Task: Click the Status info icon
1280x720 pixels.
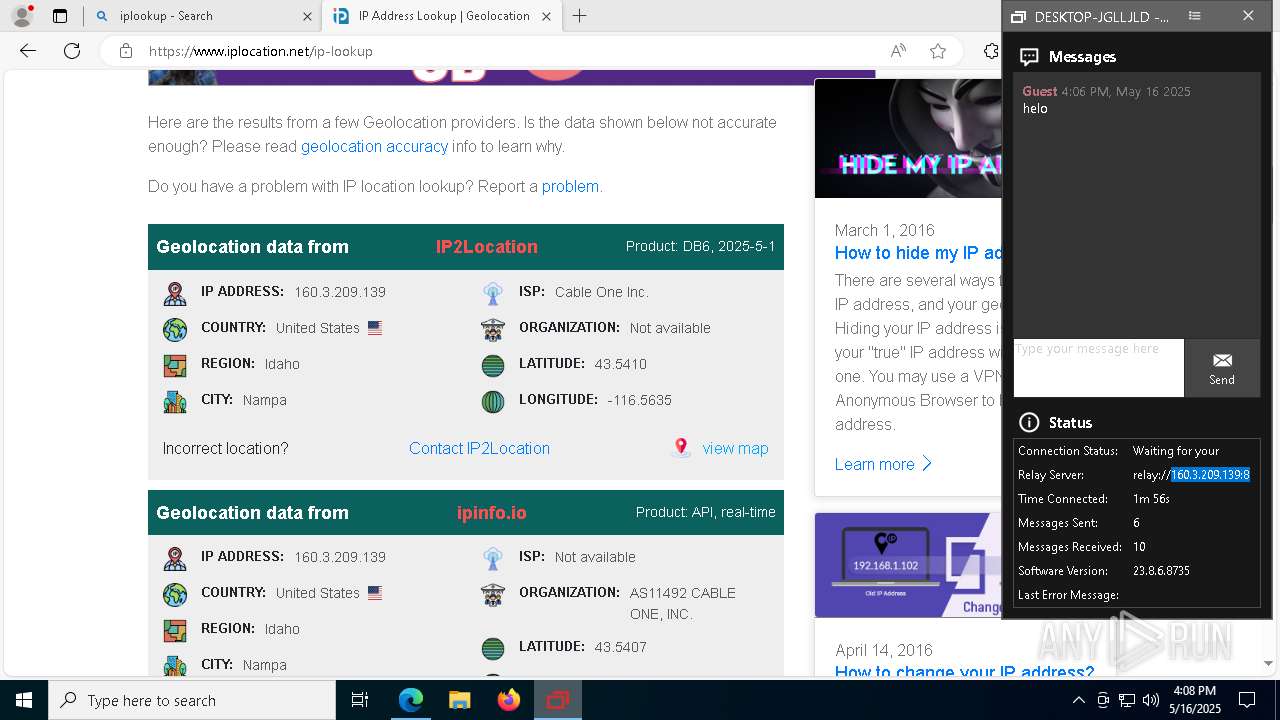Action: pos(1028,422)
